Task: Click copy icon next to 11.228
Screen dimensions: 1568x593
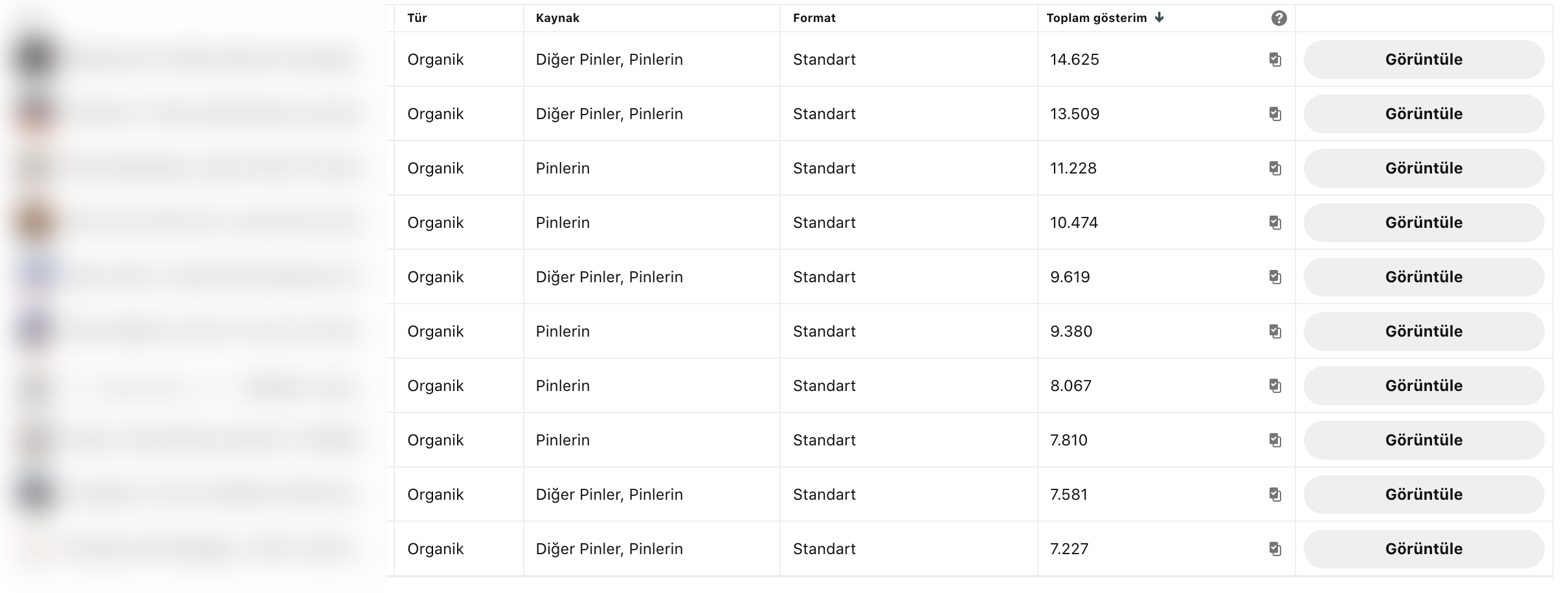Action: (x=1275, y=168)
